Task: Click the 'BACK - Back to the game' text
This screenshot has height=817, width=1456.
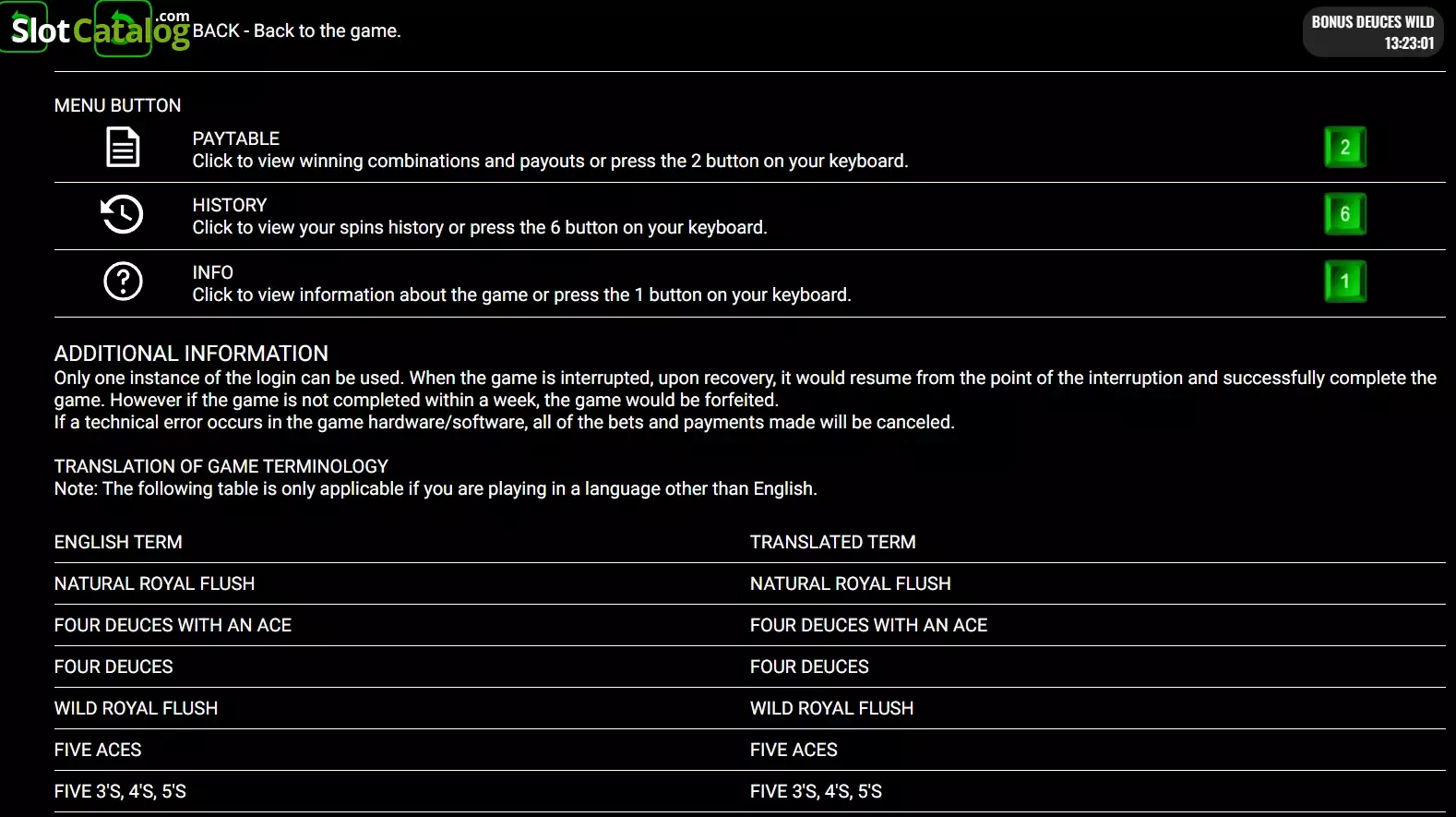Action: [x=296, y=30]
